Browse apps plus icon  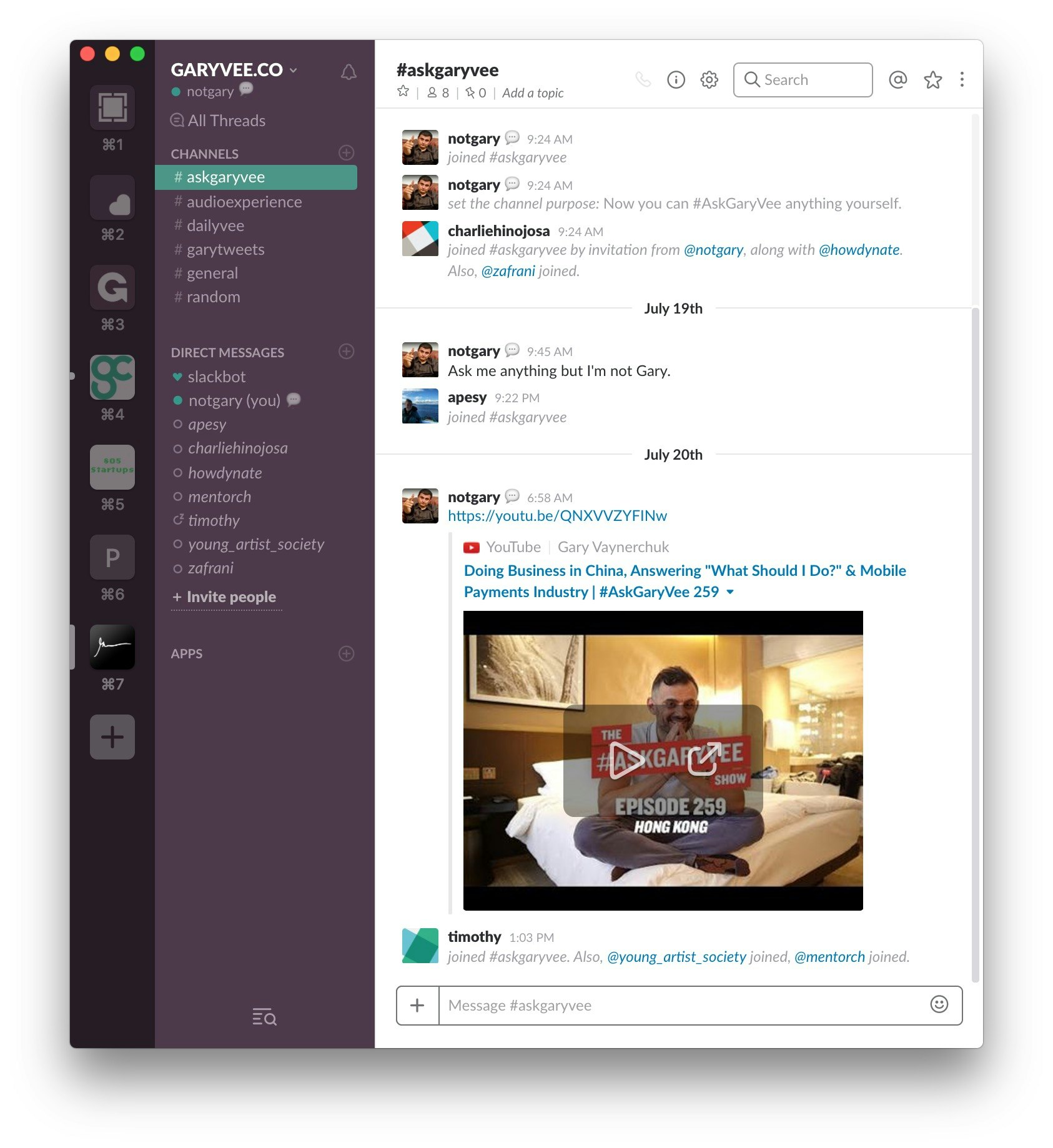[346, 653]
